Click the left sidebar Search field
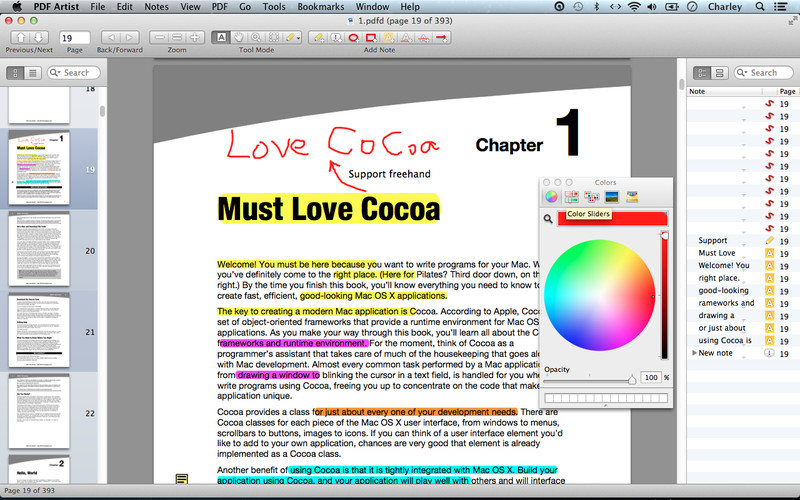The height and width of the screenshot is (500, 800). (x=74, y=72)
